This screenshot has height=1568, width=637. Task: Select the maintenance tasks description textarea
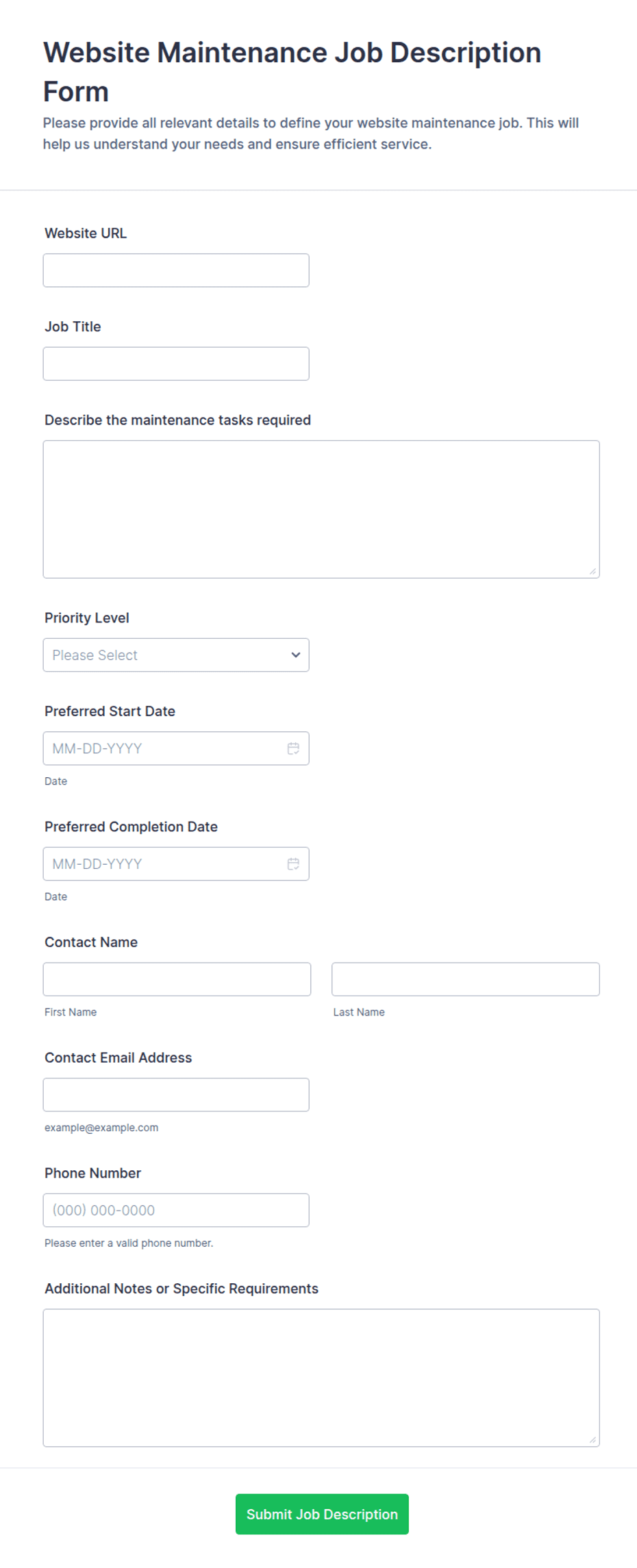pos(321,509)
